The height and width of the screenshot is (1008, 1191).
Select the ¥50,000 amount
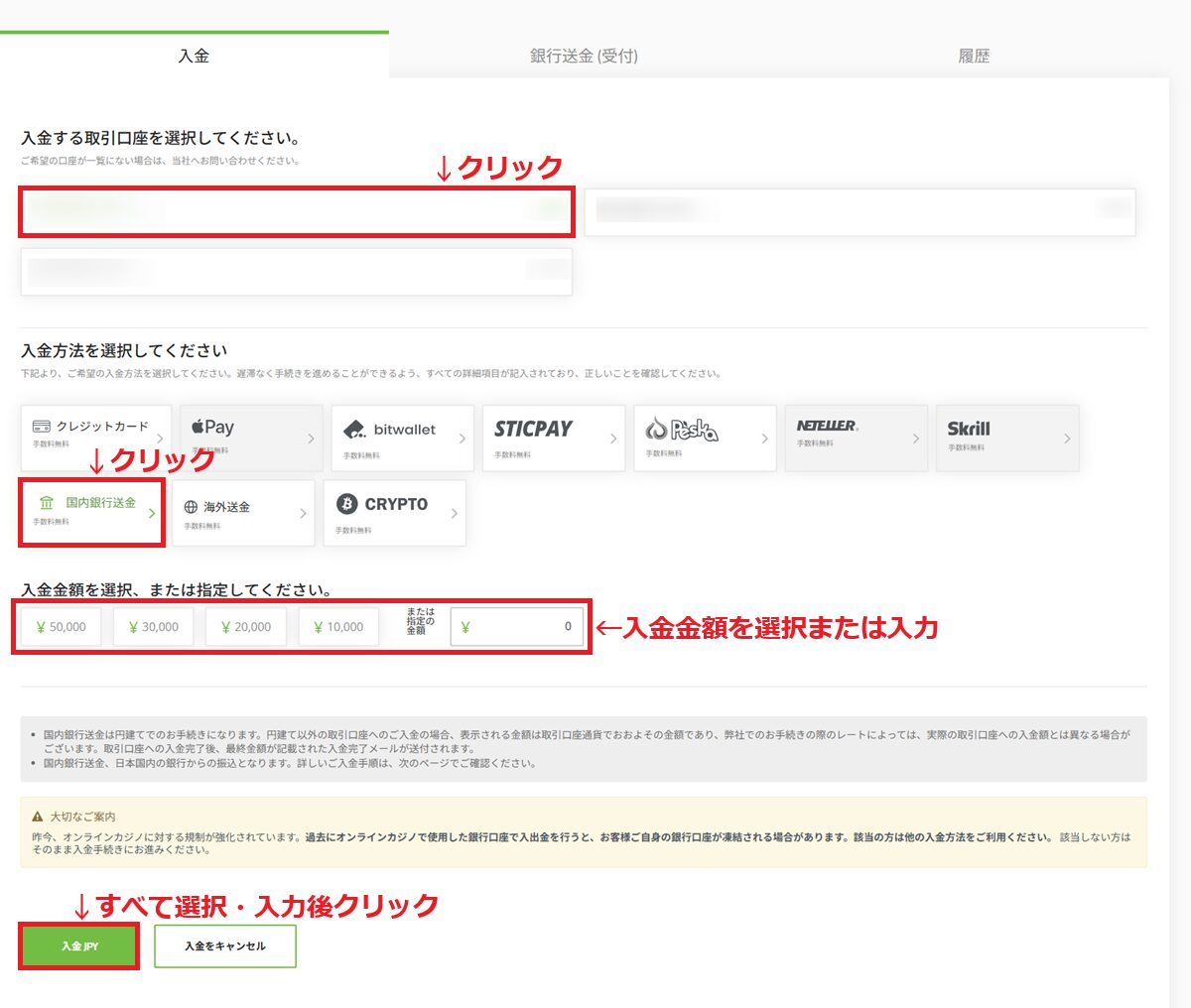click(61, 627)
